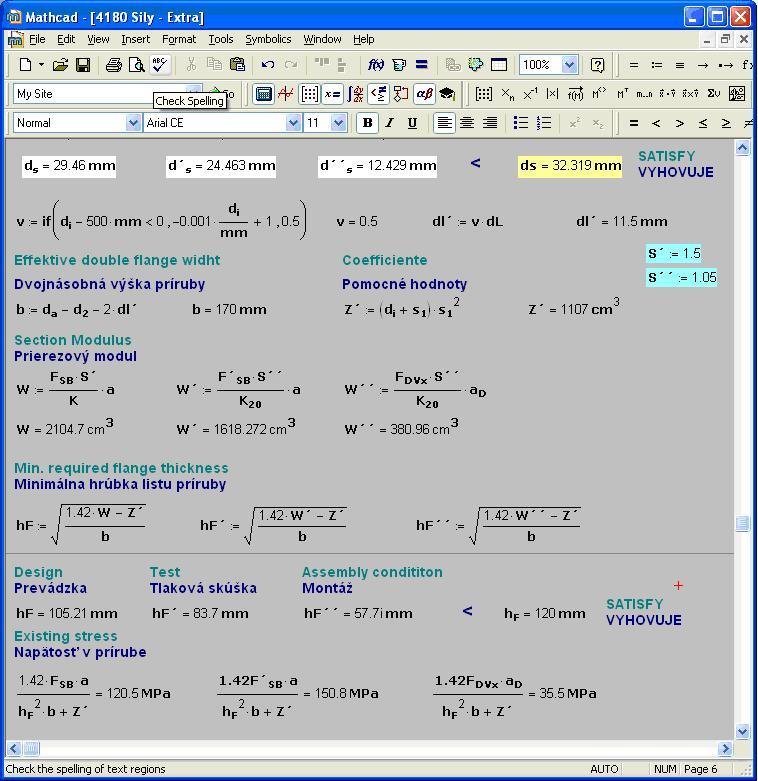Select the cyan S´´ := 1.05 definition
Screen dimensions: 758x781
(x=681, y=277)
